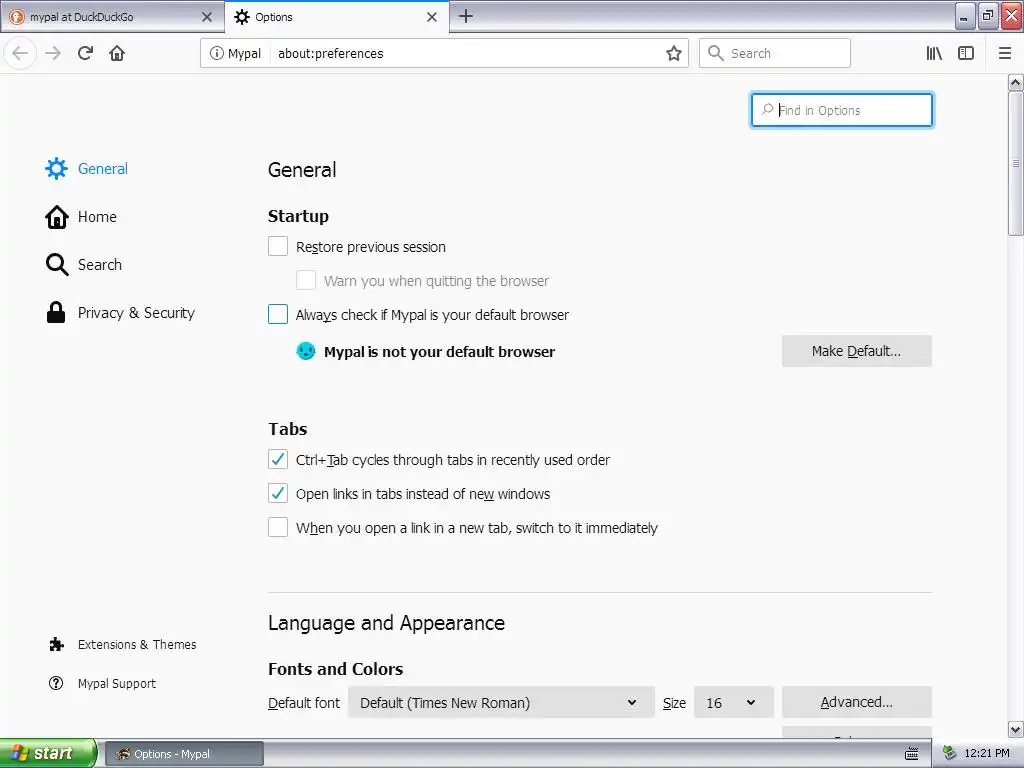Click the gear icon beside General category
This screenshot has height=768, width=1024.
pyautogui.click(x=56, y=168)
